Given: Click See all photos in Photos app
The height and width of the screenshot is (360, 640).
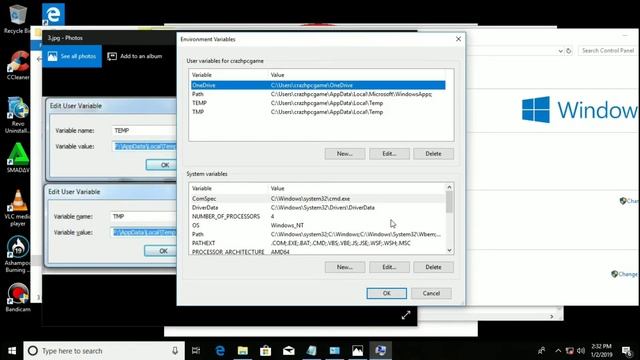Looking at the screenshot, I should 72,56.
